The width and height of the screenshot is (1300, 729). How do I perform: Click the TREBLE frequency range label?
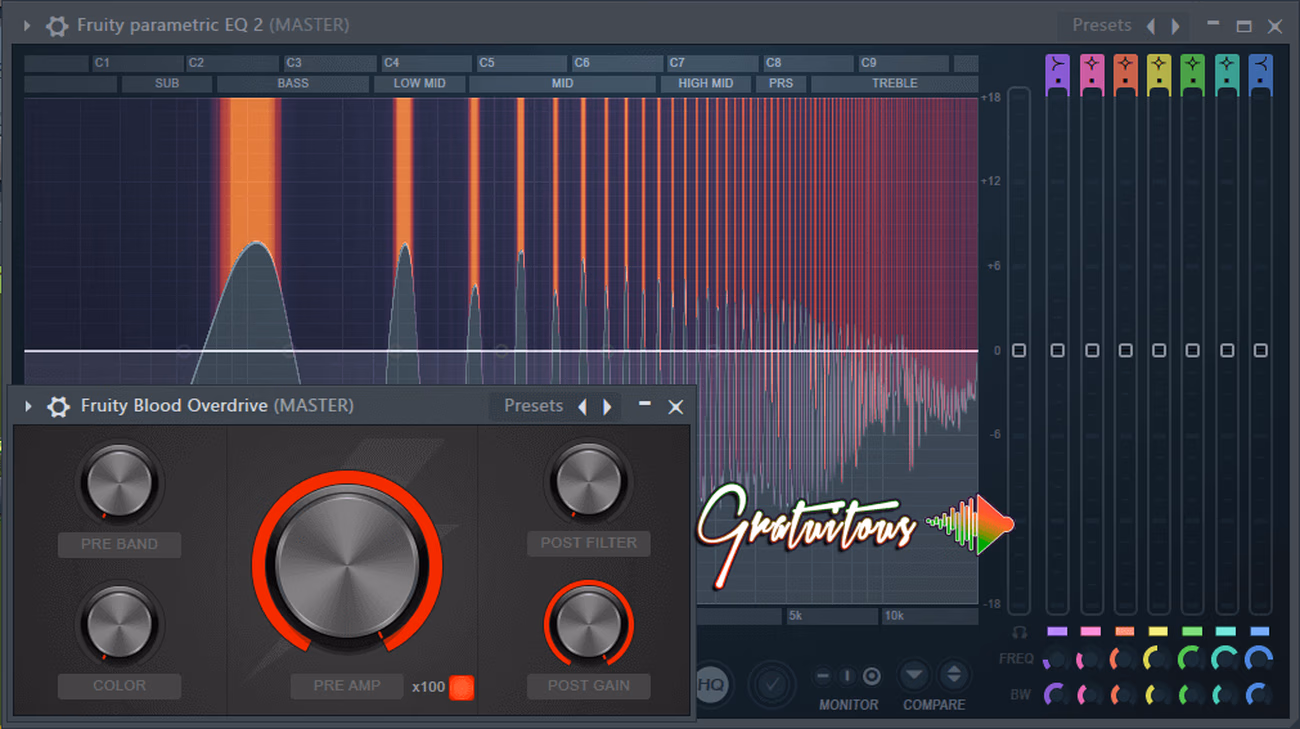click(x=894, y=84)
